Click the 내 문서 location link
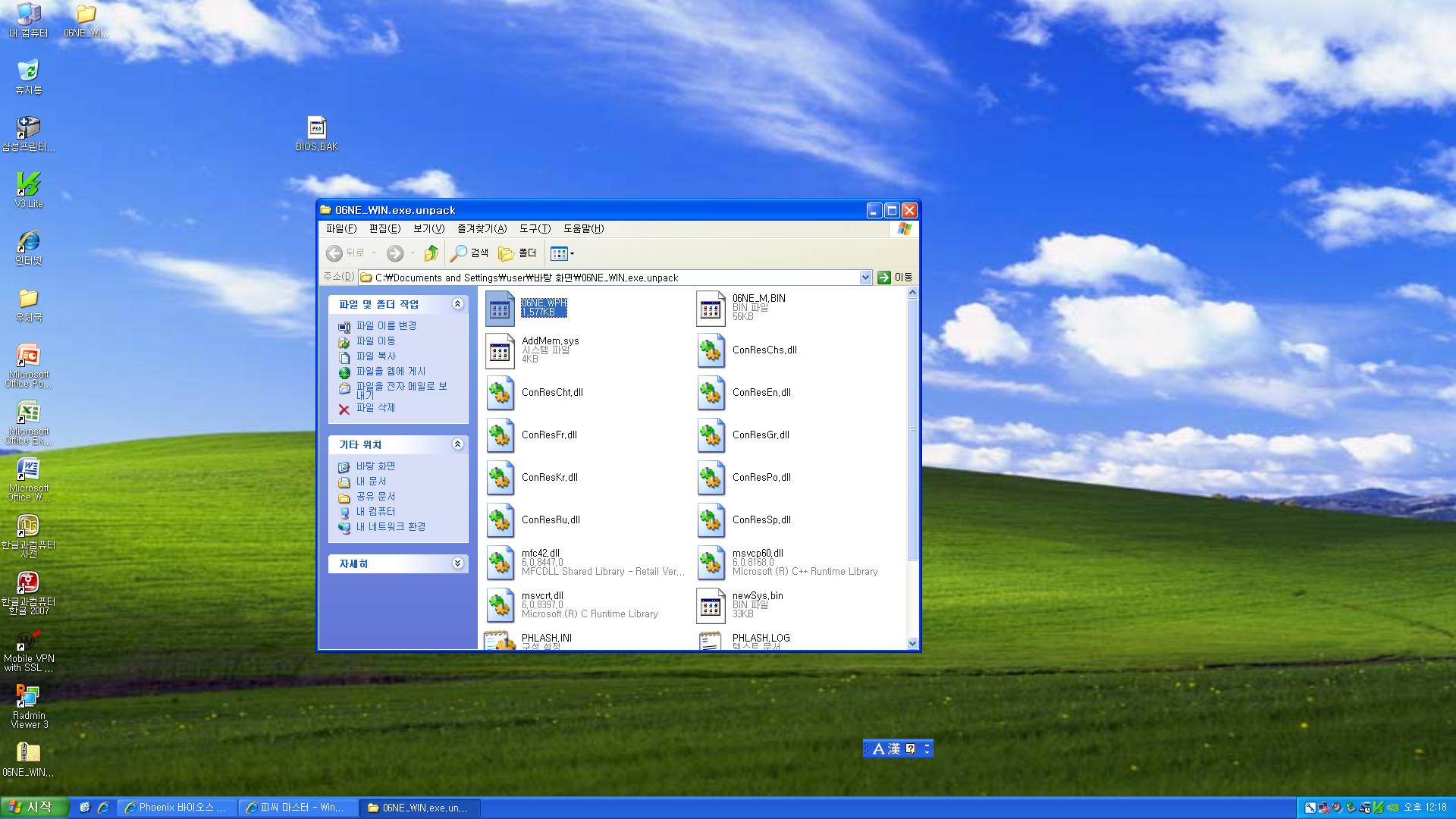 click(x=371, y=481)
